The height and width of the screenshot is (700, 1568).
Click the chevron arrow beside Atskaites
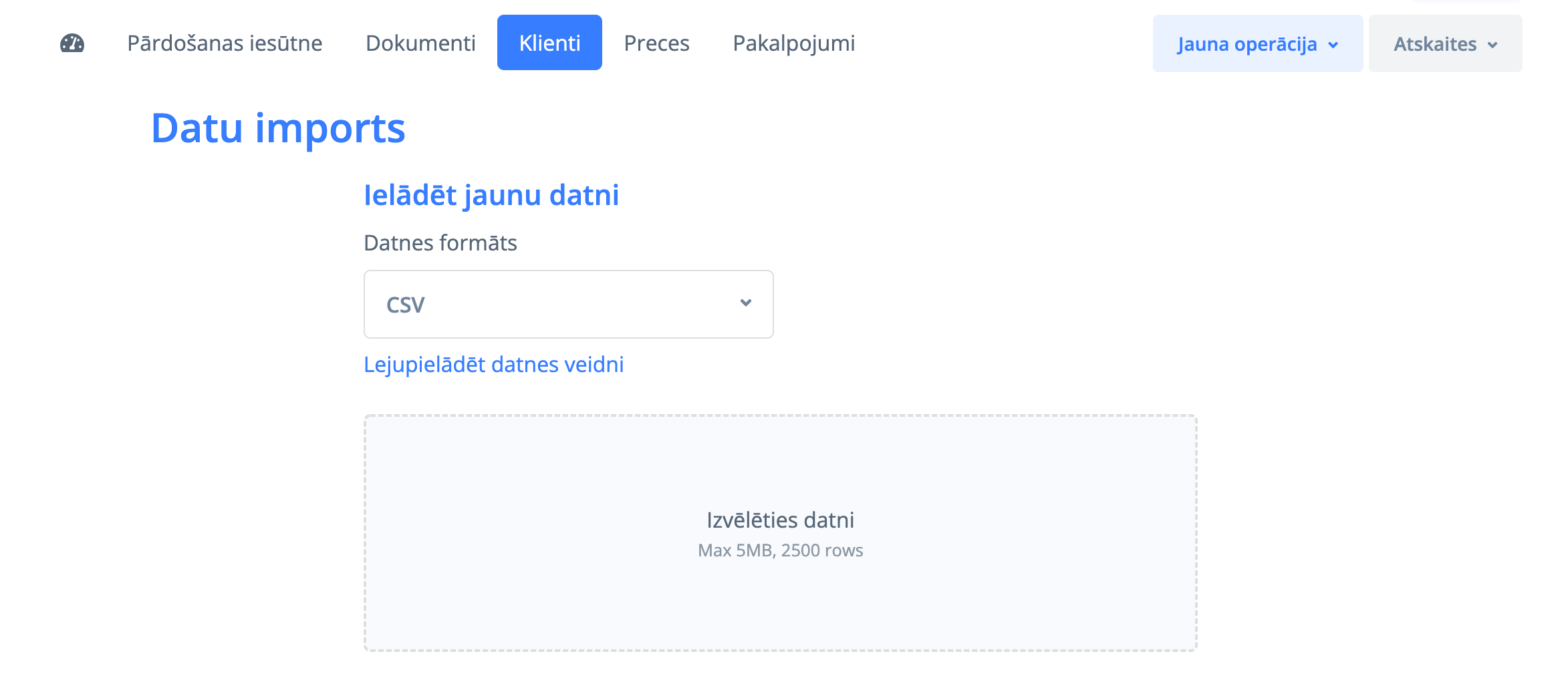point(1492,45)
